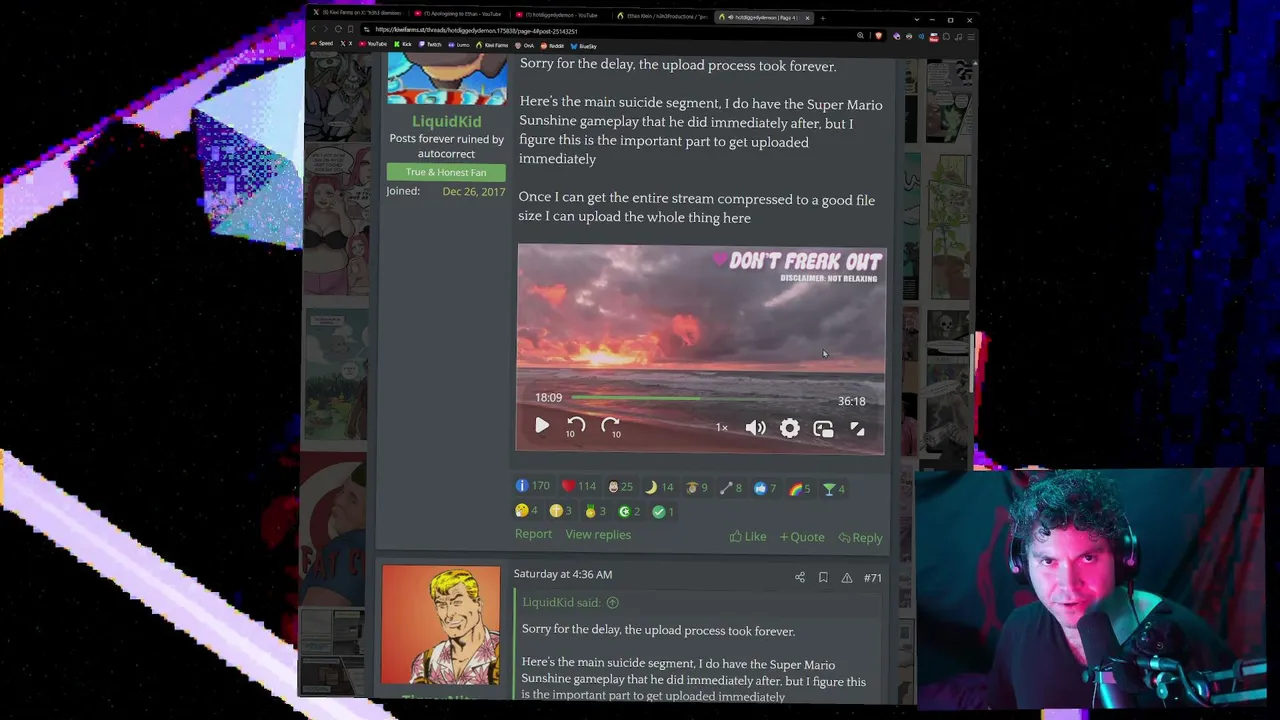This screenshot has height=720, width=1280.
Task: Jump to original post via LiquidKid said arrow
Action: coord(612,603)
